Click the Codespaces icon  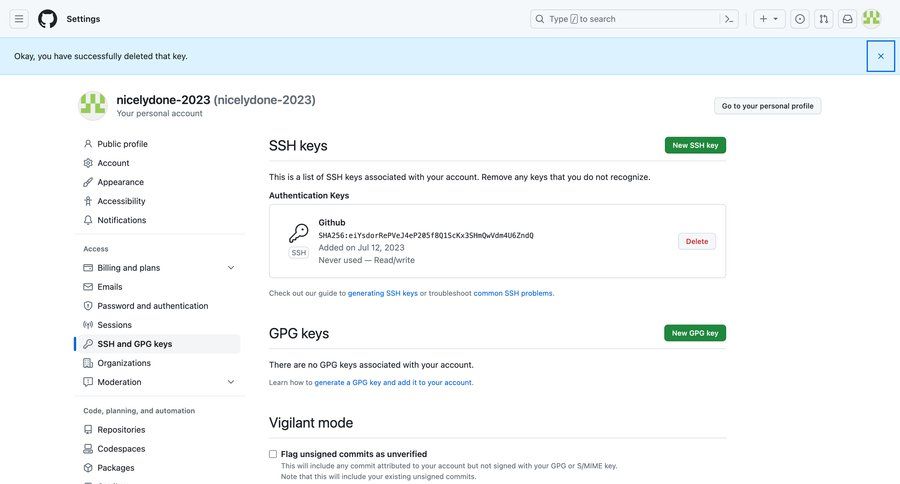point(88,448)
